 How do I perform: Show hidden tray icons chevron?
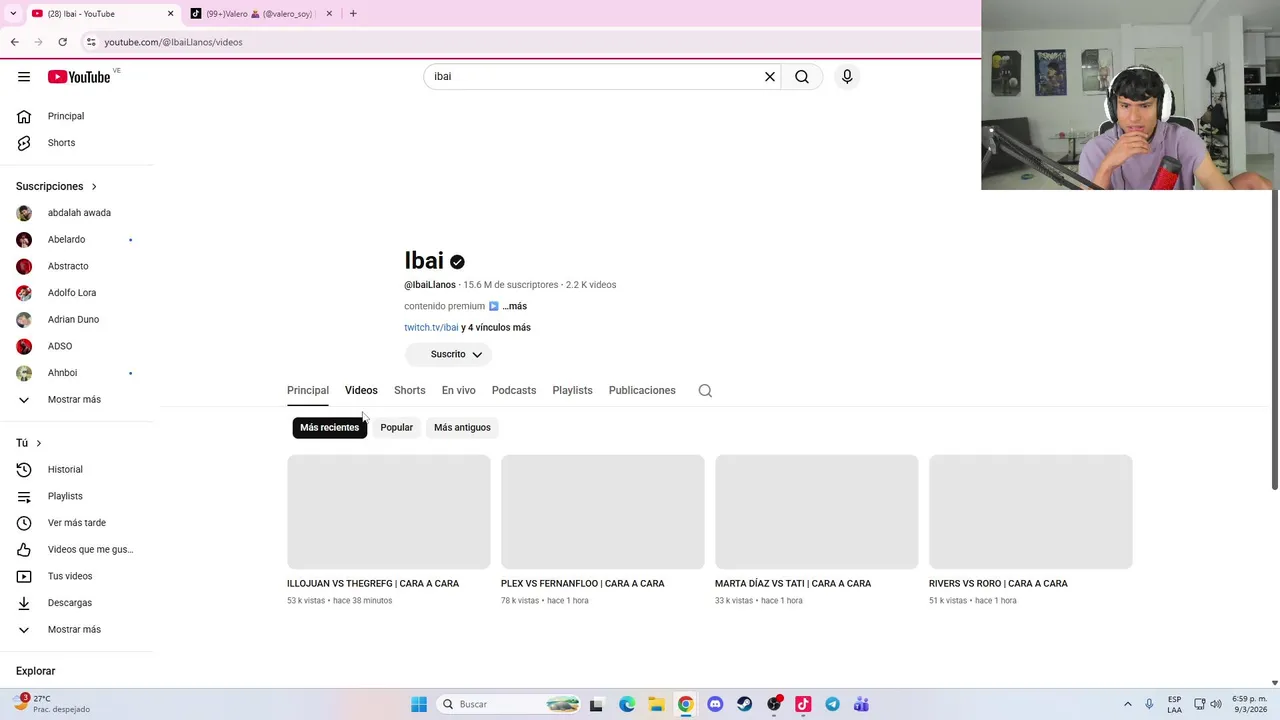pyautogui.click(x=1128, y=705)
